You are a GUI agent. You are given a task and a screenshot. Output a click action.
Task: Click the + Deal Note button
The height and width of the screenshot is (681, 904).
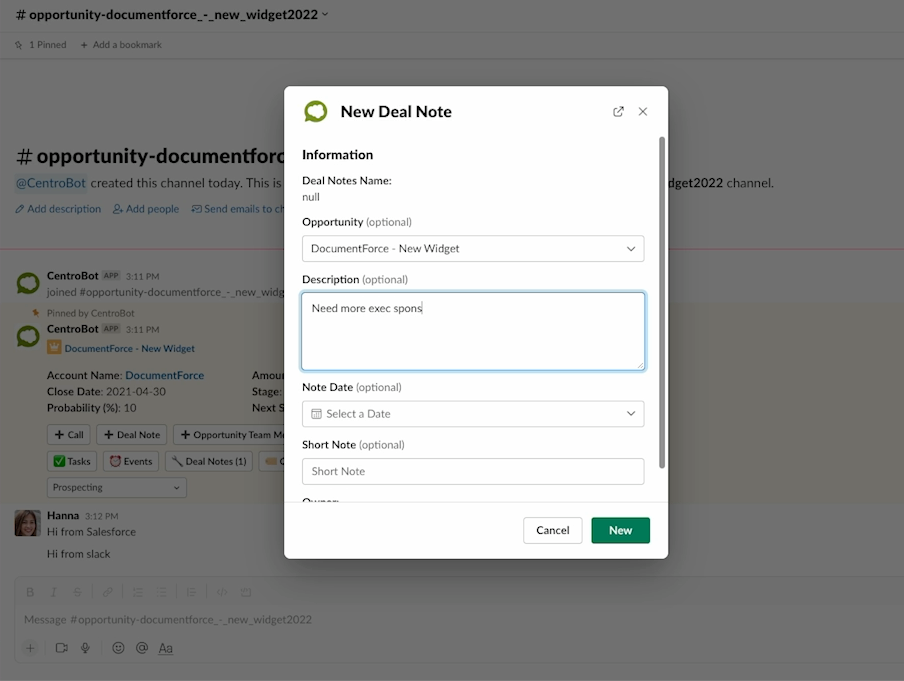132,435
